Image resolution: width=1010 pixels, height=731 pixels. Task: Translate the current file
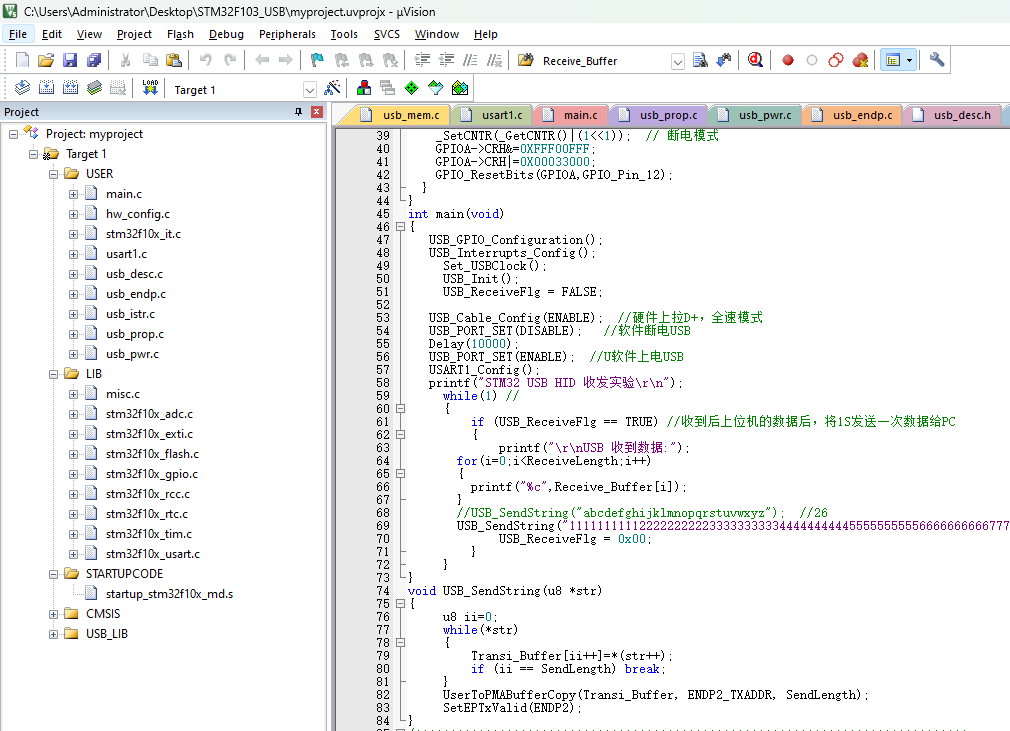click(22, 88)
